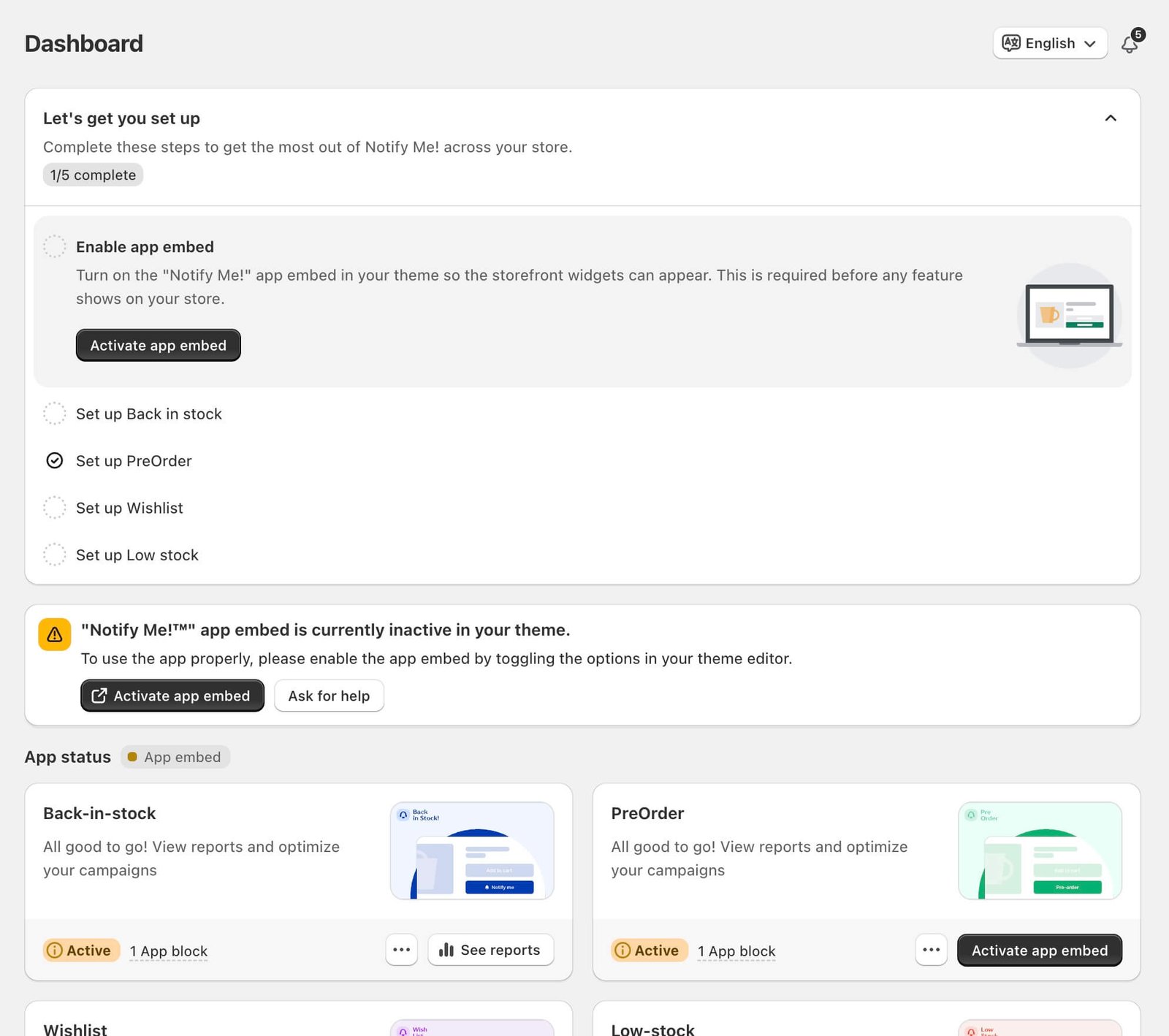The image size is (1169, 1036).
Task: Open Back-in-stock more actions ellipsis menu
Action: pyautogui.click(x=402, y=950)
